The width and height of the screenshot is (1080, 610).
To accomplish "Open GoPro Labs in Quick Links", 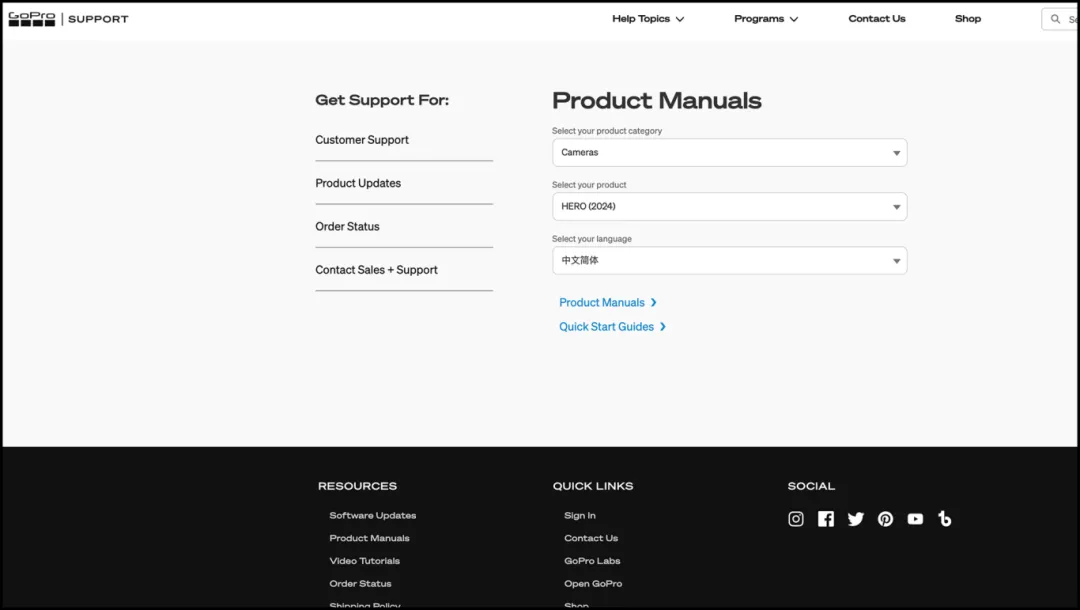I will pos(592,561).
